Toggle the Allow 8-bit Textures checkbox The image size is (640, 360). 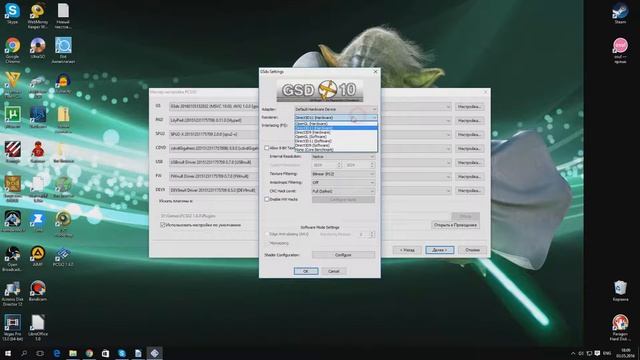(267, 148)
